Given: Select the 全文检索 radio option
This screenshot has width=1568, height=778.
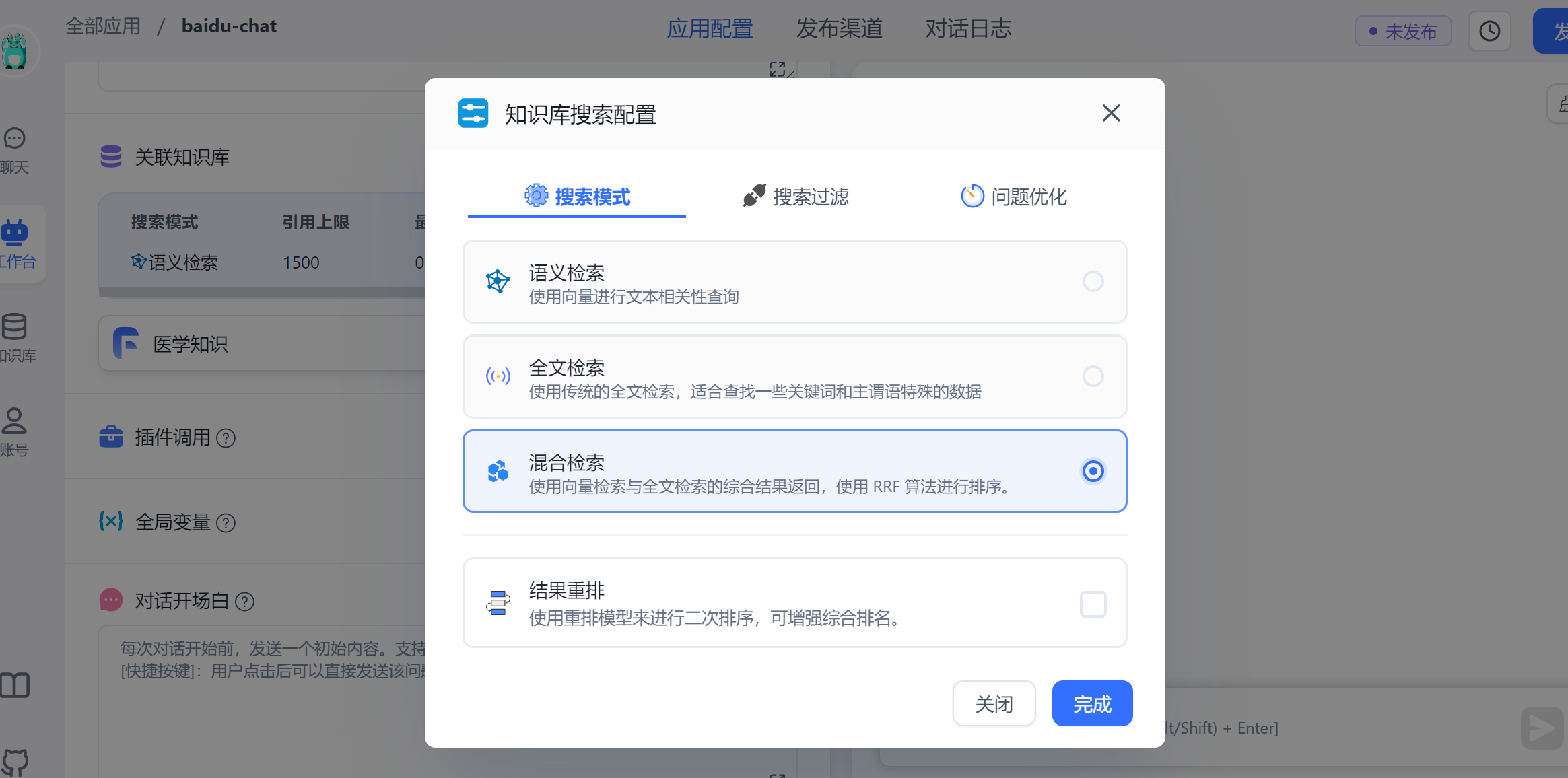Looking at the screenshot, I should 1093,376.
